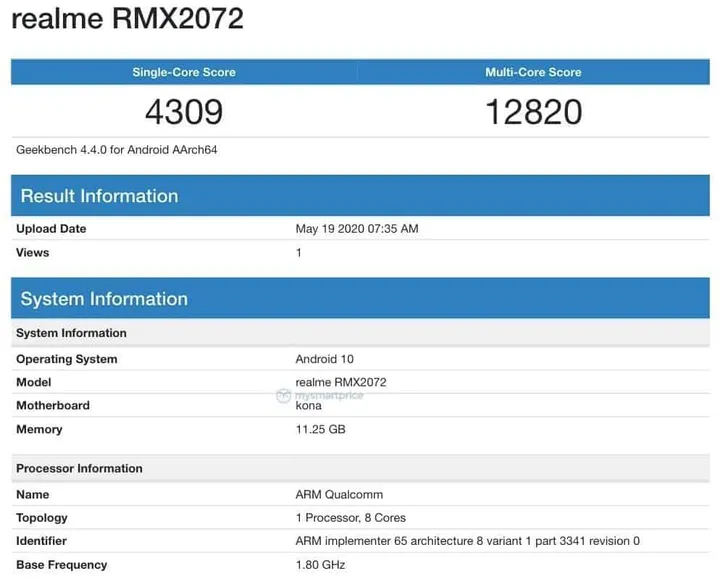
Task: Click the single-core score 4309
Action: pos(183,111)
